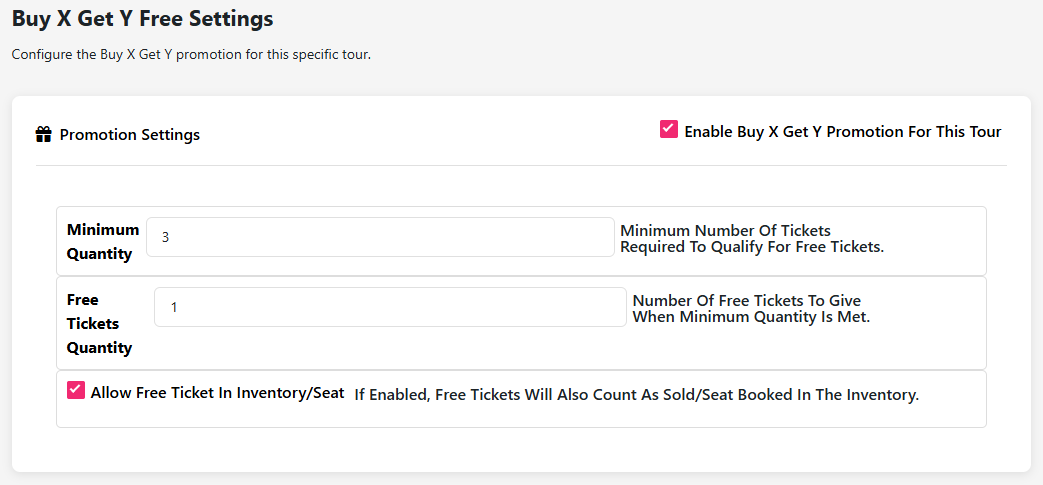
Task: Click the Free Tickets Quantity field label
Action: (99, 324)
